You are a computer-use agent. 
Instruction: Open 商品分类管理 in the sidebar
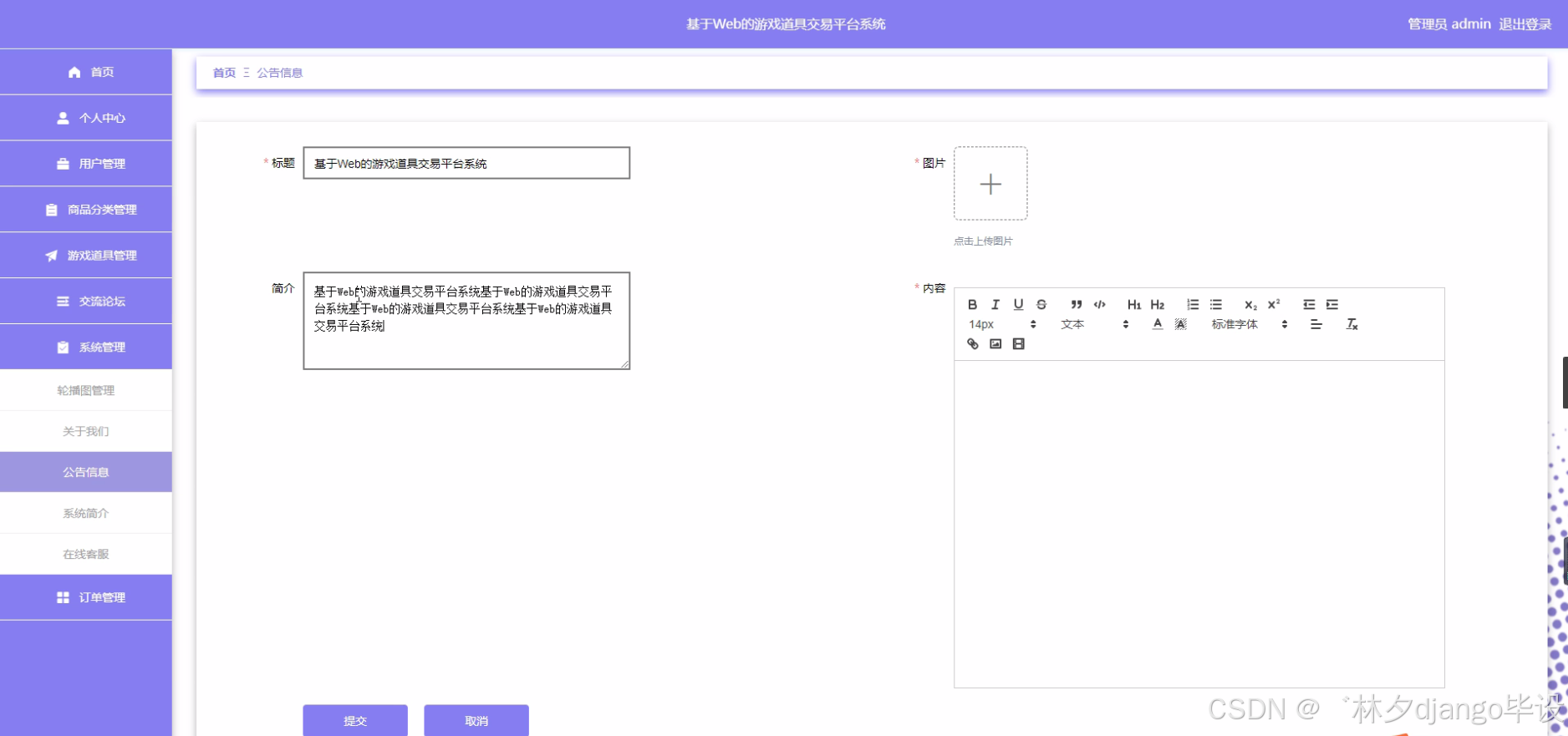pyautogui.click(x=86, y=210)
